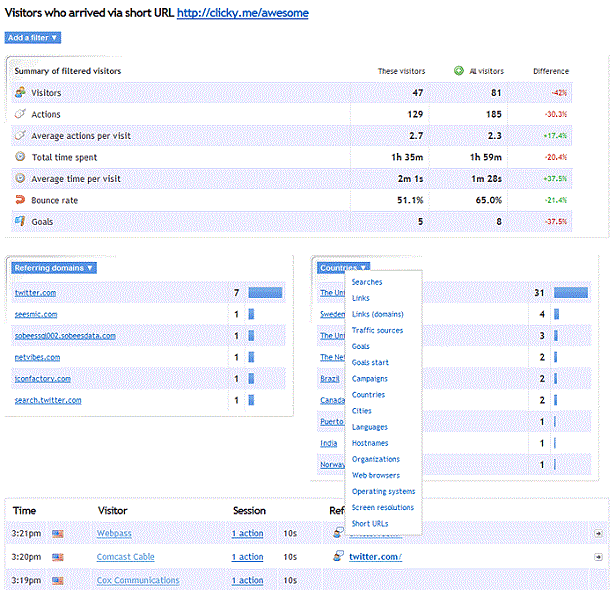Click the referrer icon next to twitter.com/
The width and height of the screenshot is (616, 590).
[337, 557]
